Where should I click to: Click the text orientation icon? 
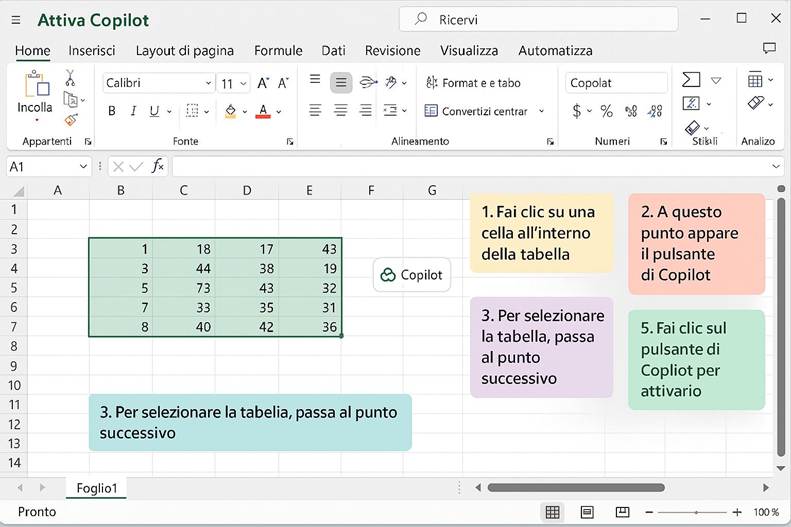click(391, 82)
